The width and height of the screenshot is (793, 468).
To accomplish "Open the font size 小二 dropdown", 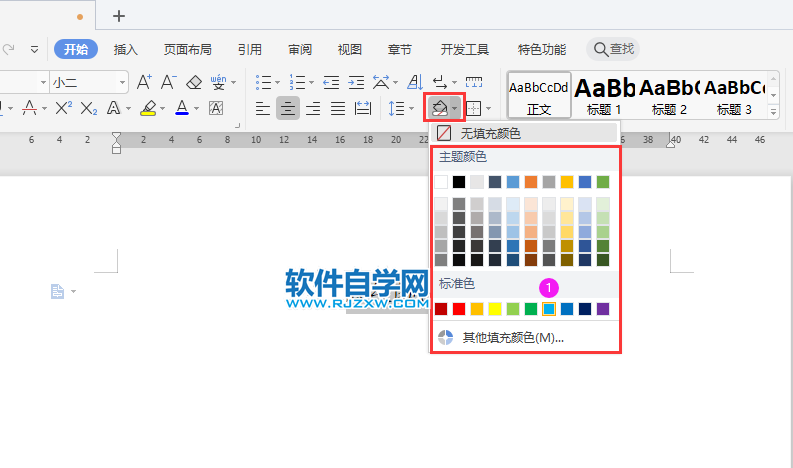I will tap(122, 82).
